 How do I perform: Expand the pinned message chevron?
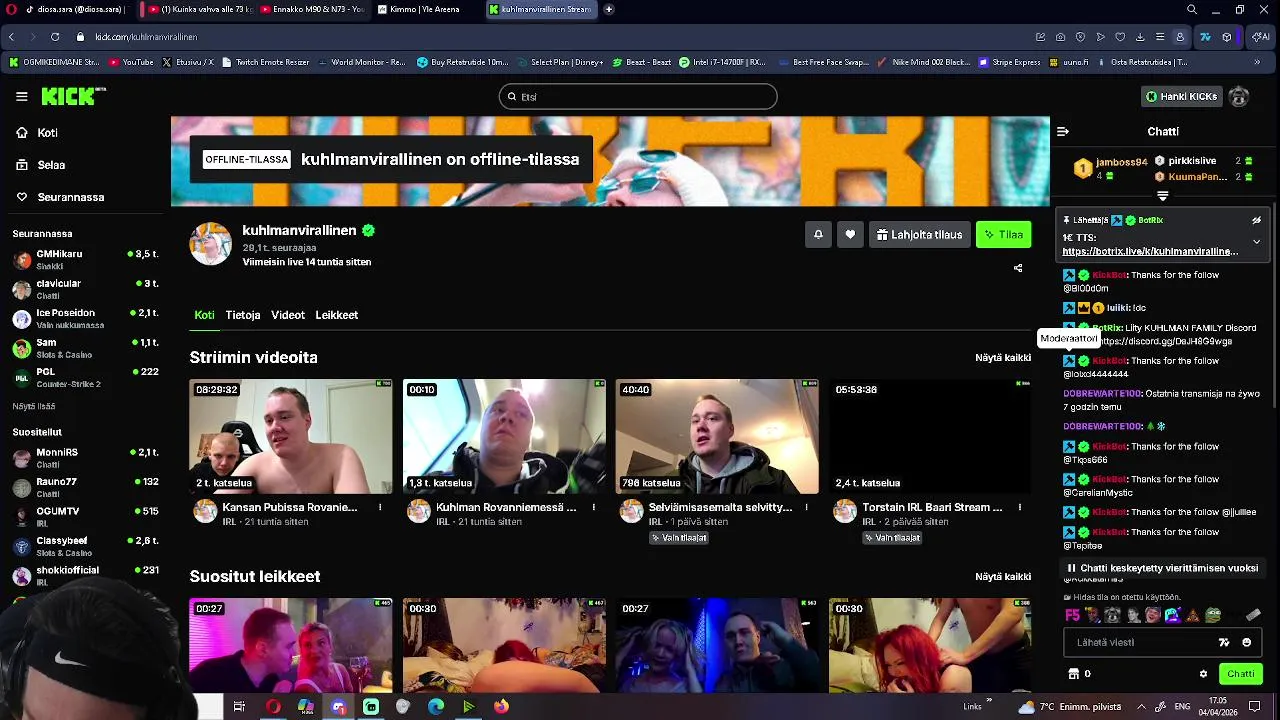pyautogui.click(x=1257, y=241)
